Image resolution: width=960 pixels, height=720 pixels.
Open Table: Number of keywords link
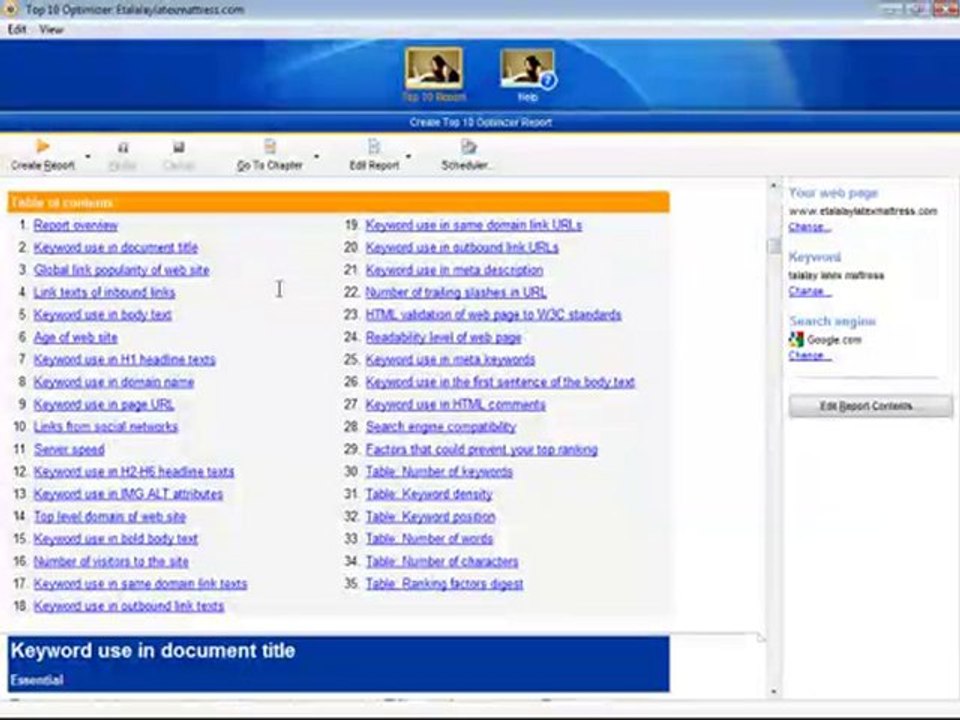point(439,472)
